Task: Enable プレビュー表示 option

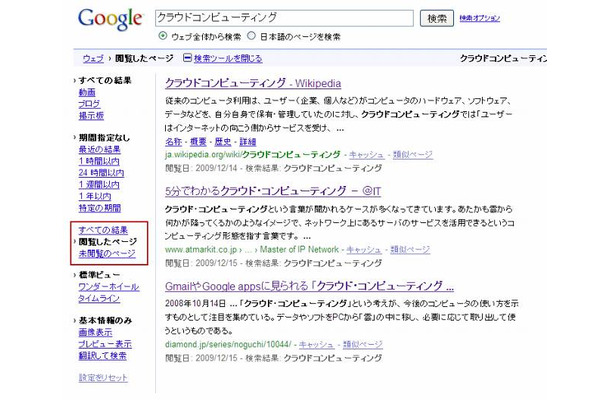Action: 105,344
